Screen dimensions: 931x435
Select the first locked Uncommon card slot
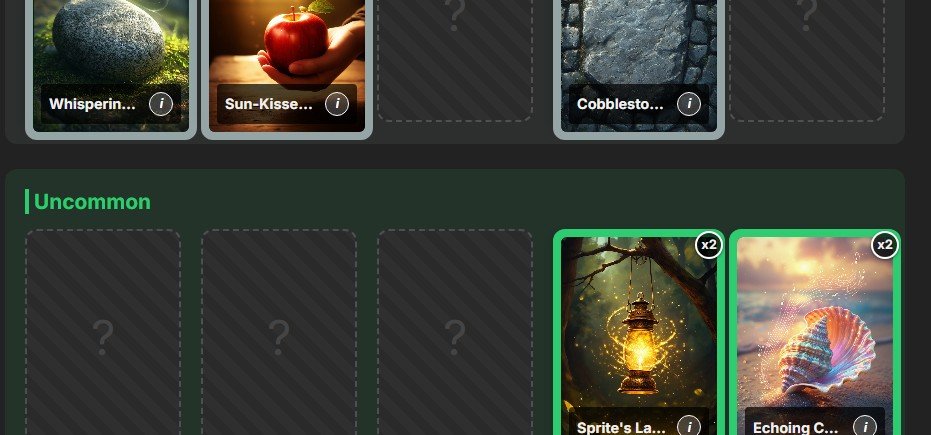point(103,332)
